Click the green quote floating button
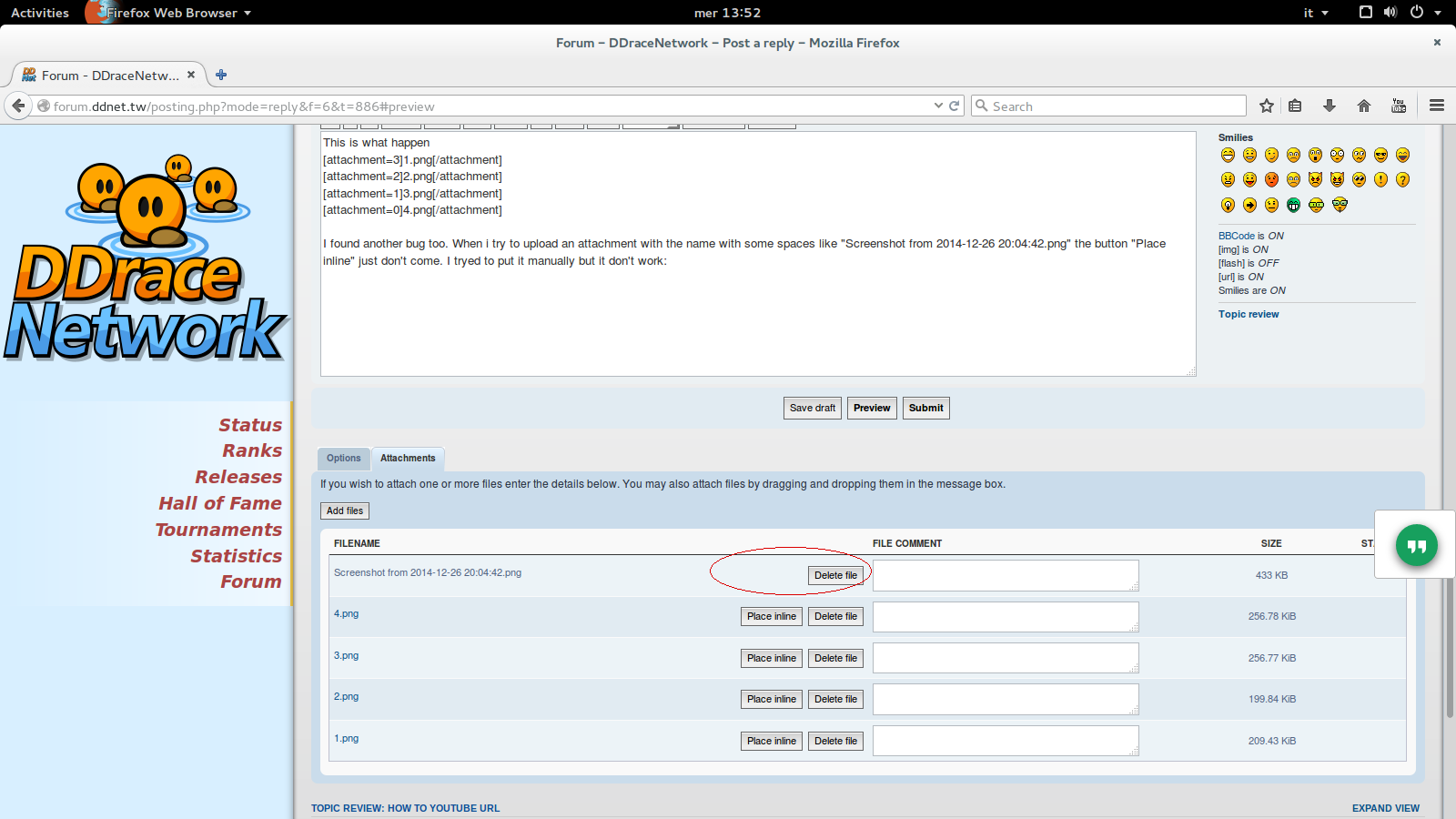The width and height of the screenshot is (1456, 819). [1416, 545]
